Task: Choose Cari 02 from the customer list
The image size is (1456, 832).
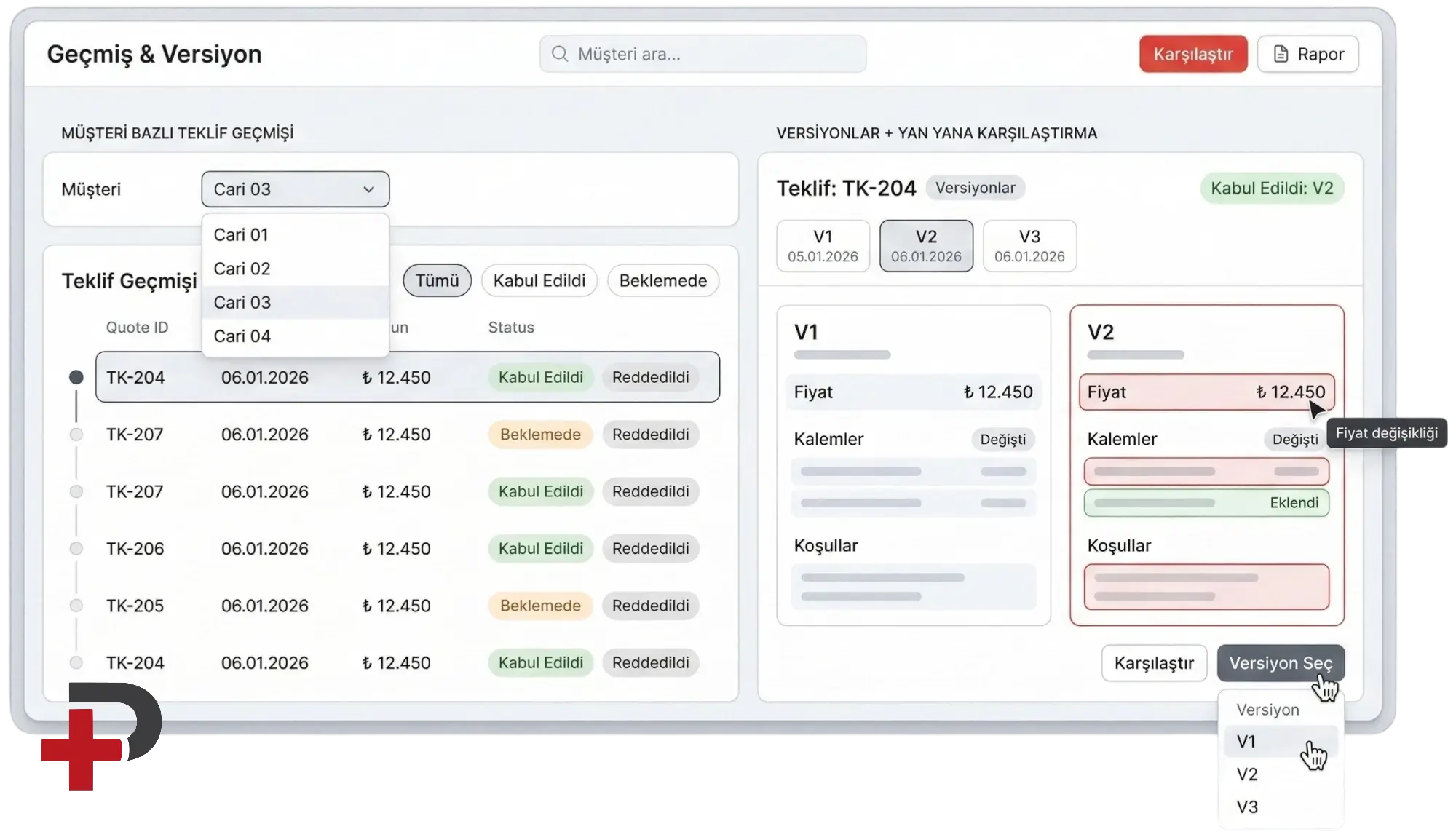Action: pos(242,269)
